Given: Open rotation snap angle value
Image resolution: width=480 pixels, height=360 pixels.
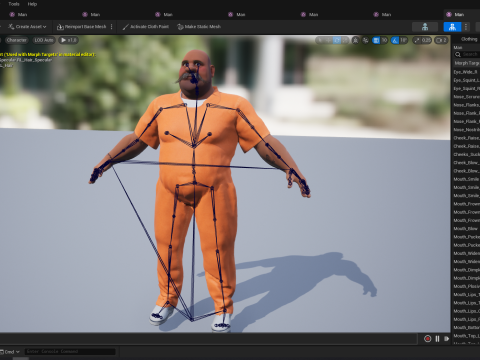Looking at the screenshot, I should pyautogui.click(x=403, y=40).
